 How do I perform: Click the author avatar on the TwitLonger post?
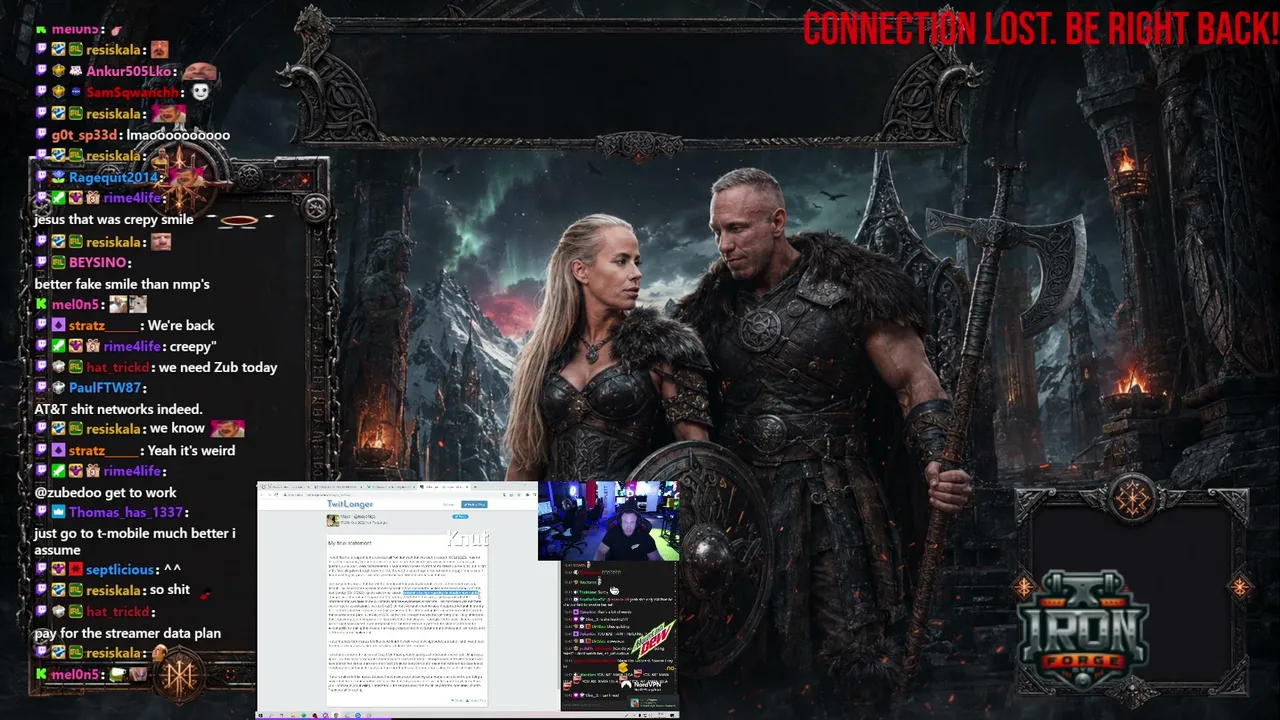coord(332,520)
